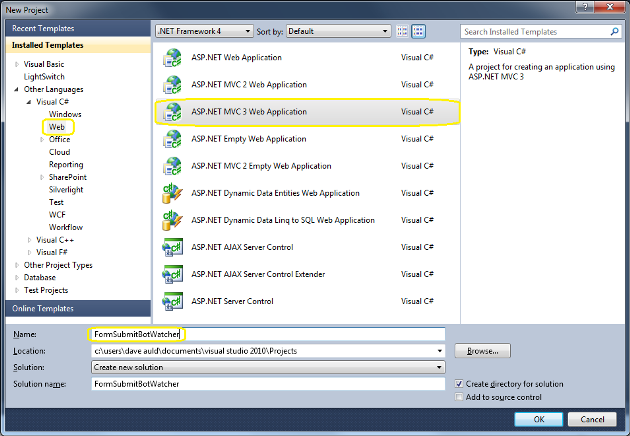Select ASP.NET Server Control template name
The height and width of the screenshot is (436, 630).
232,301
